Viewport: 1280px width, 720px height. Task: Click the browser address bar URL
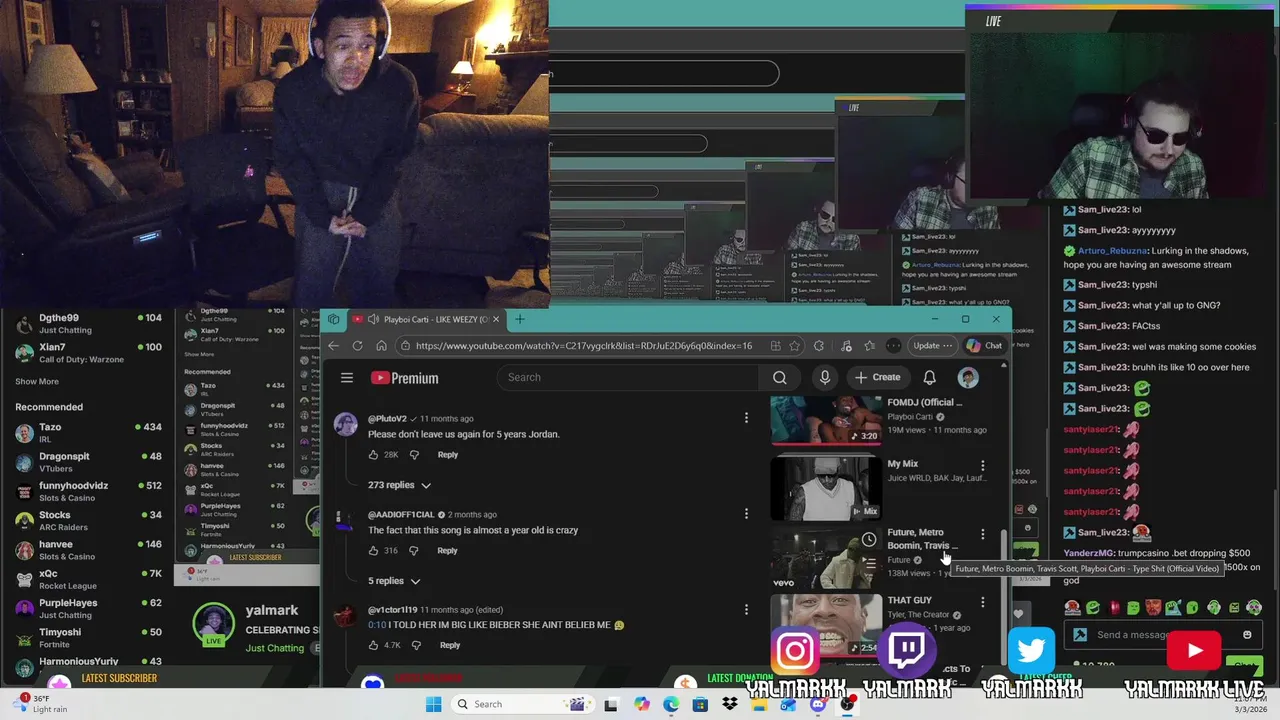tap(583, 346)
